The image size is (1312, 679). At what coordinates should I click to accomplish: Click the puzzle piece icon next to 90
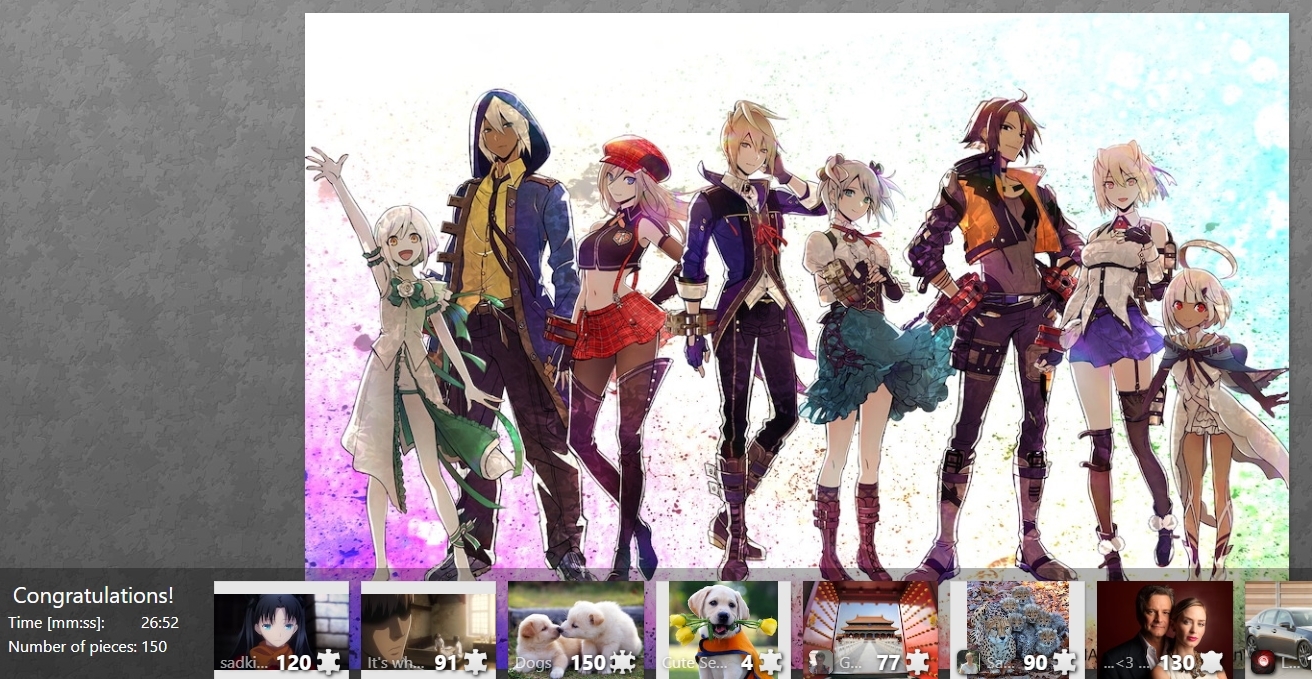tap(1064, 661)
